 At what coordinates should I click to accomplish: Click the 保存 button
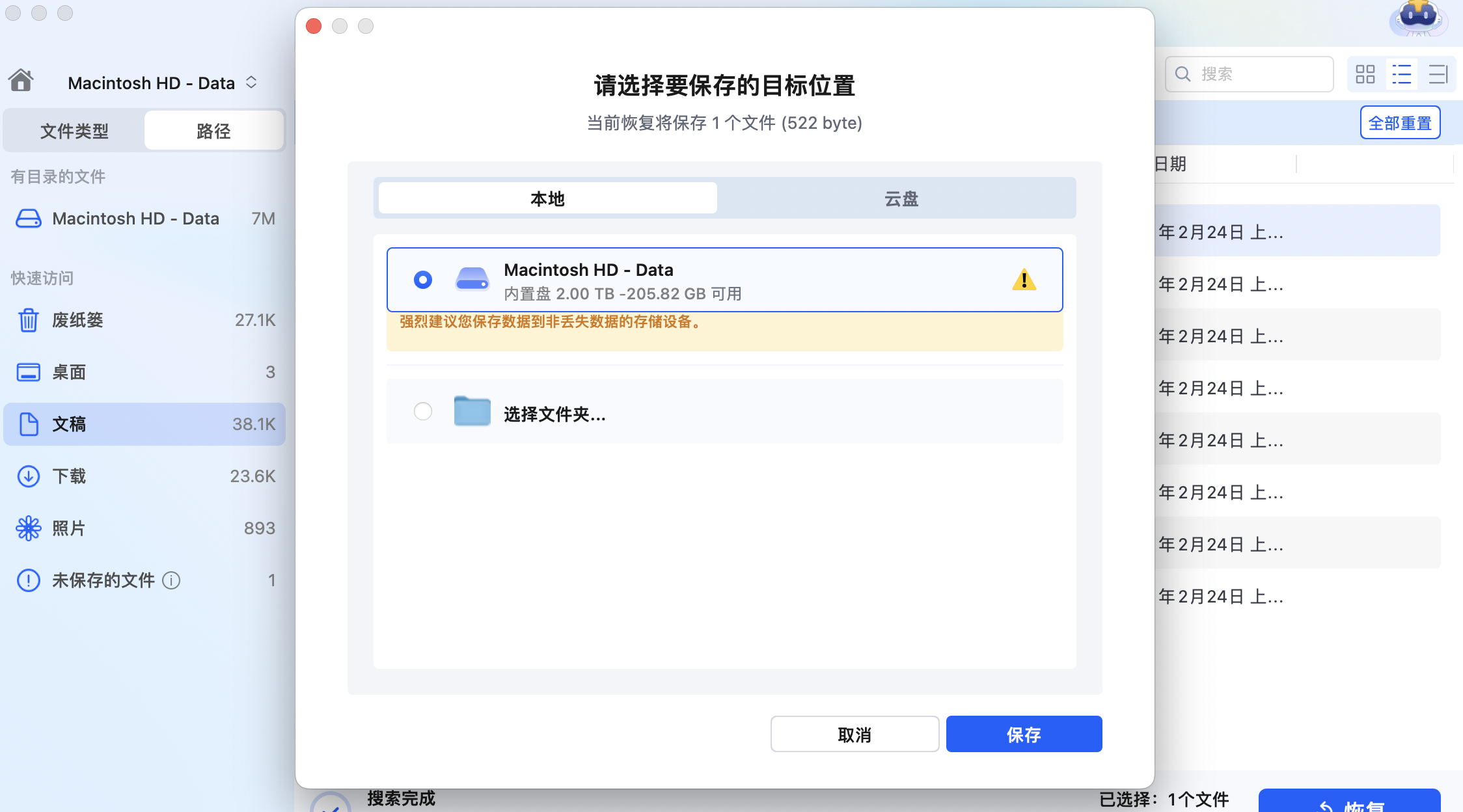[x=1023, y=735]
